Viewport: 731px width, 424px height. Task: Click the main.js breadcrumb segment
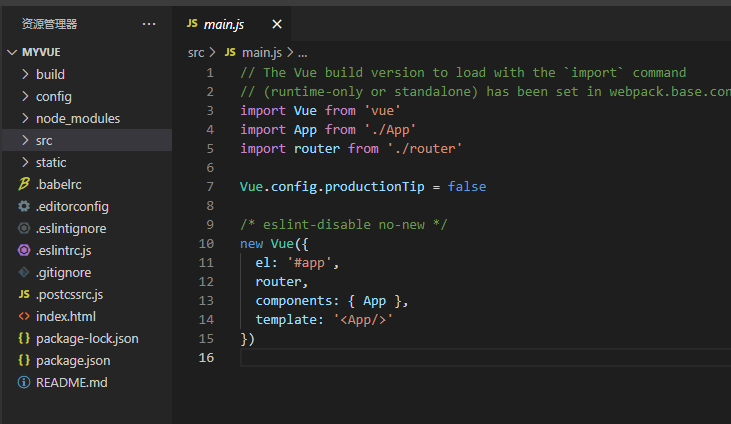pyautogui.click(x=262, y=52)
